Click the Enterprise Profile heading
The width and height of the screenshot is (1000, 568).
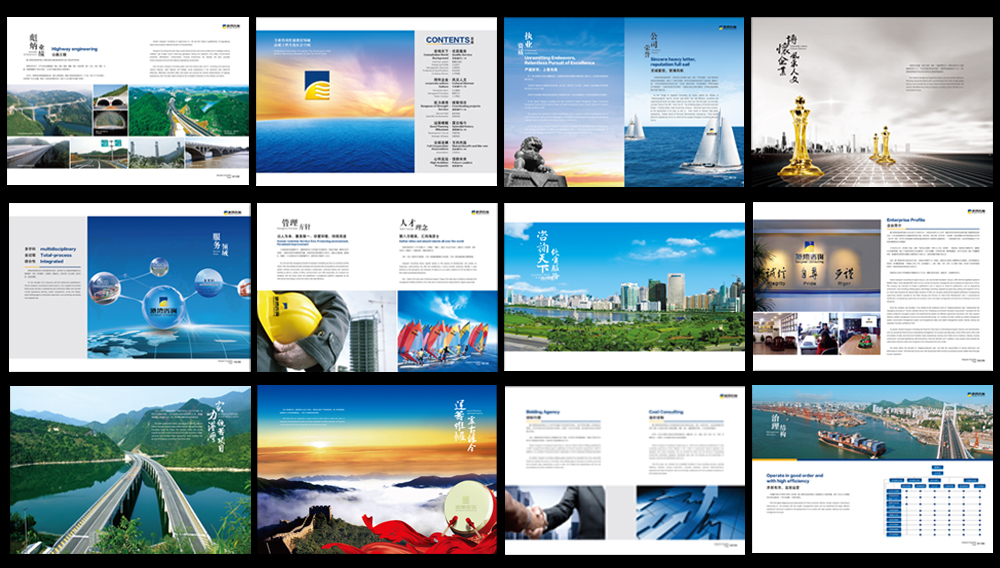coord(912,220)
